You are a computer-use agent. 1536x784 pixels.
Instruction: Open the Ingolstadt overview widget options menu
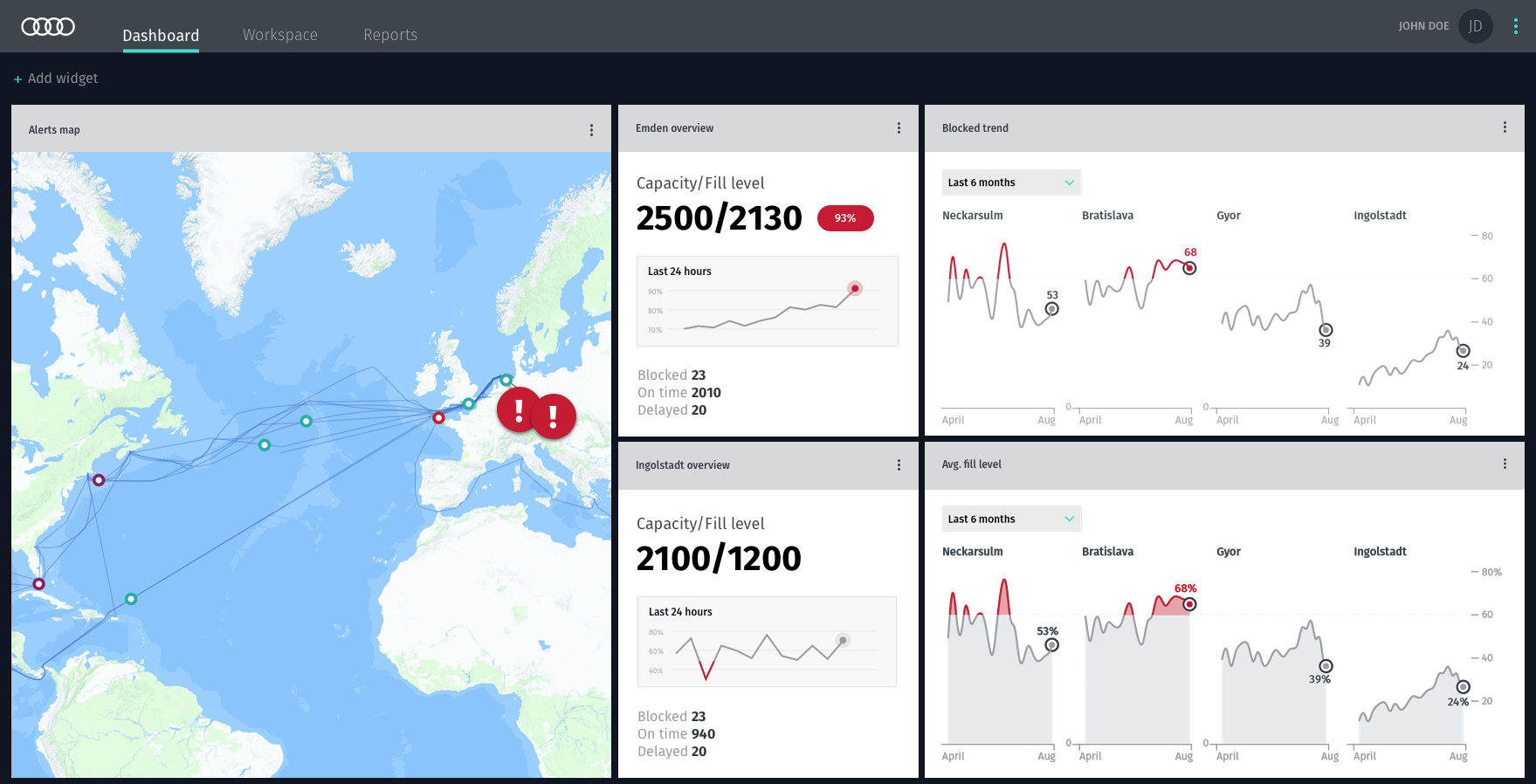click(899, 465)
